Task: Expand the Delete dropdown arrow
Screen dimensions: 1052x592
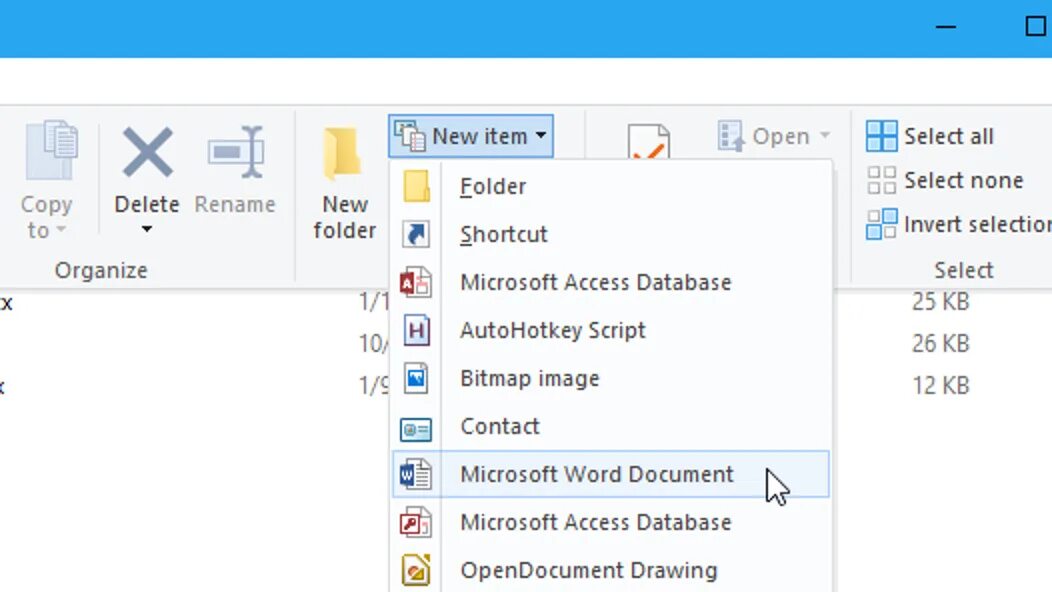Action: click(146, 230)
